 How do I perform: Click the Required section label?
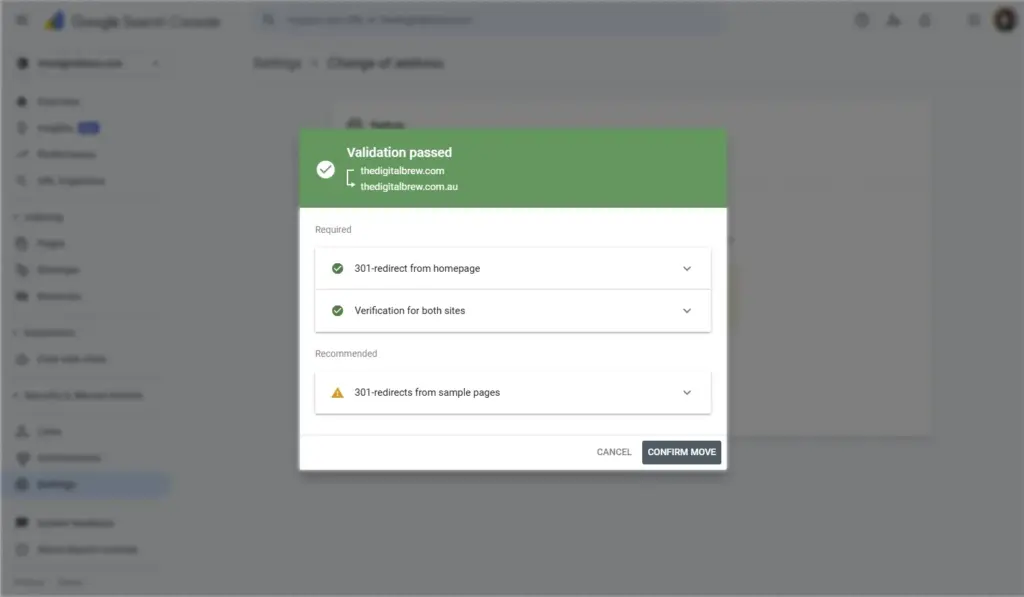point(333,229)
